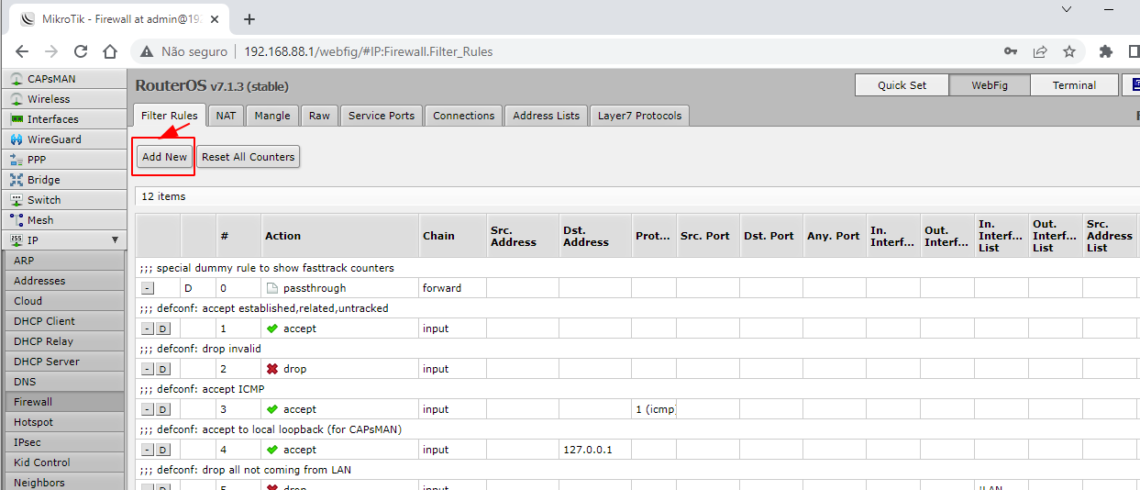1140x490 pixels.
Task: Click the Mesh sidebar icon
Action: (17, 220)
